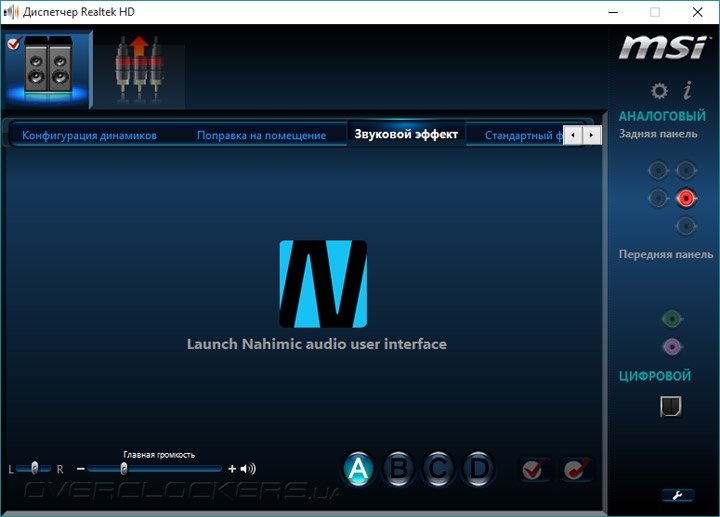
Task: Click the purple front panel jack
Action: click(x=672, y=347)
